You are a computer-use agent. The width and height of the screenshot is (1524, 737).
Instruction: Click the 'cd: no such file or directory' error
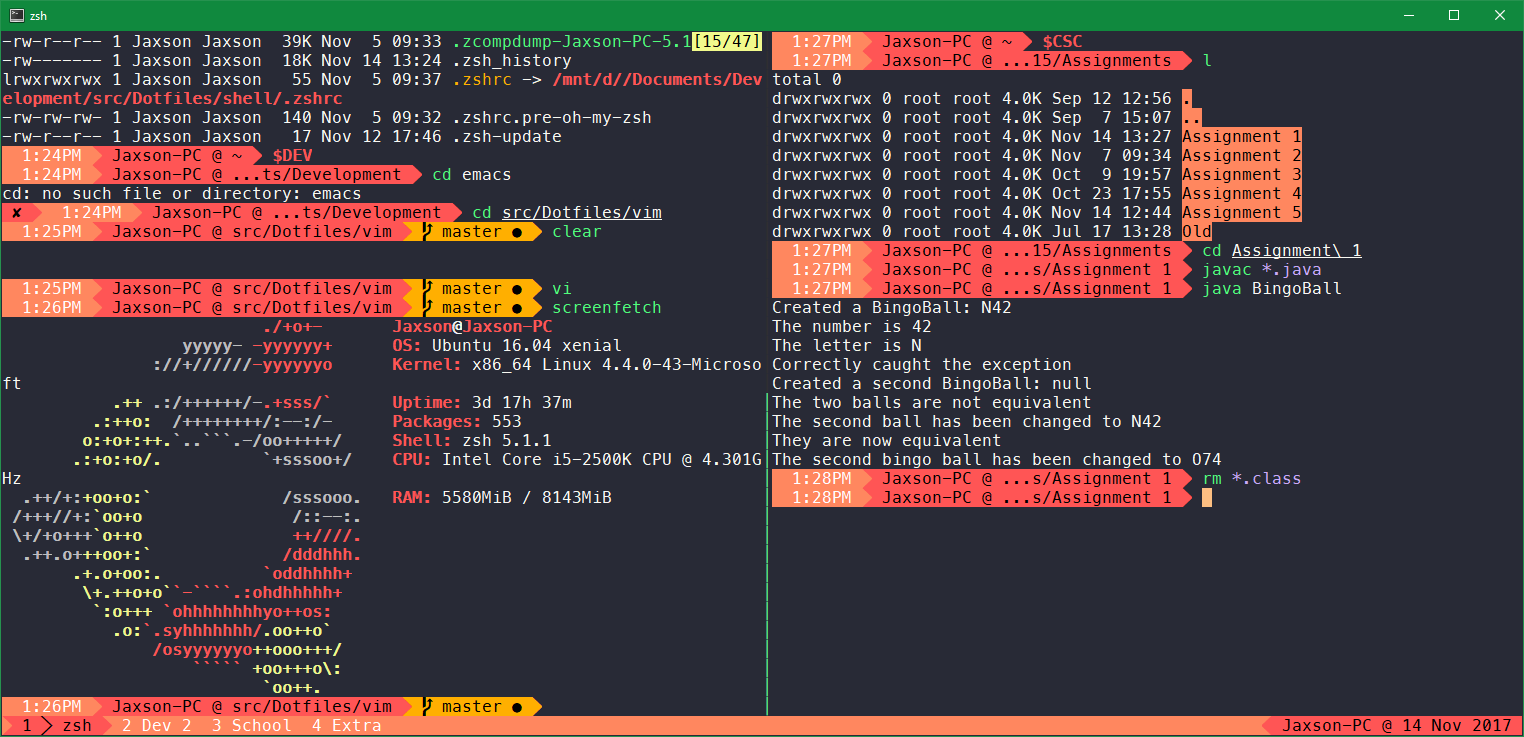pyautogui.click(x=181, y=194)
